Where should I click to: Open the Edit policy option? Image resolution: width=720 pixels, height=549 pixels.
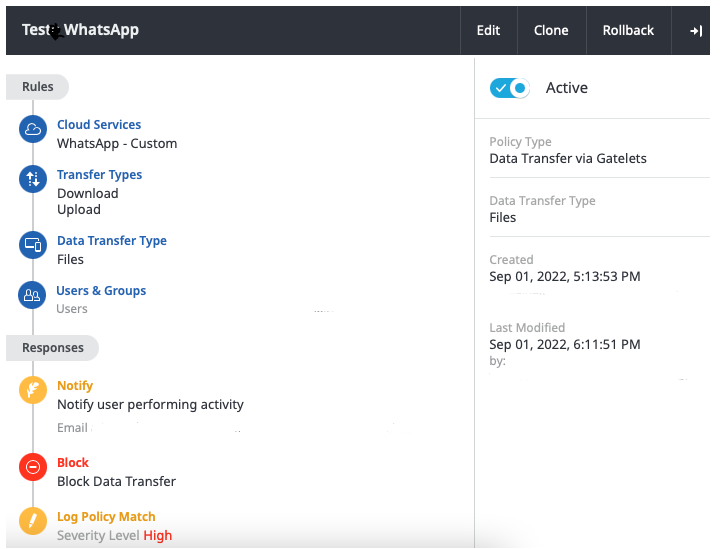point(488,30)
